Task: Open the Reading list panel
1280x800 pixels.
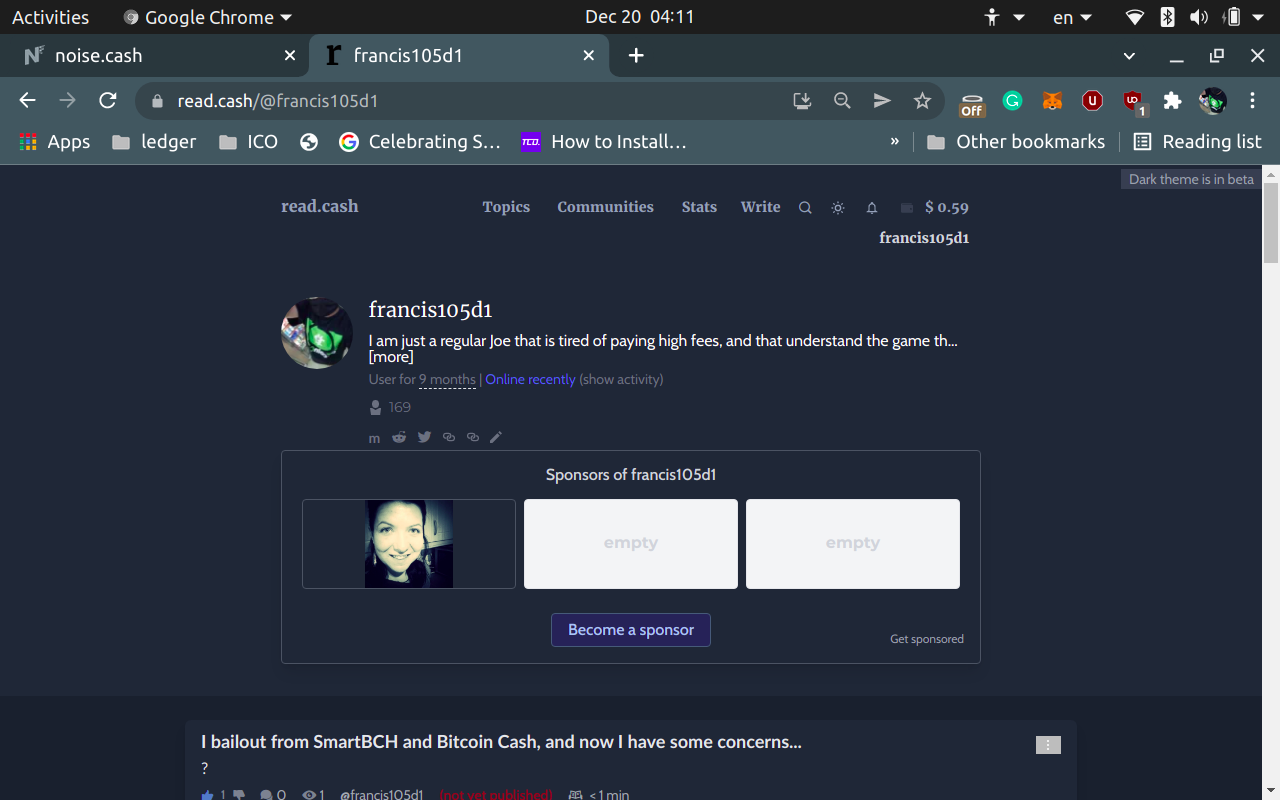Action: pyautogui.click(x=1197, y=142)
